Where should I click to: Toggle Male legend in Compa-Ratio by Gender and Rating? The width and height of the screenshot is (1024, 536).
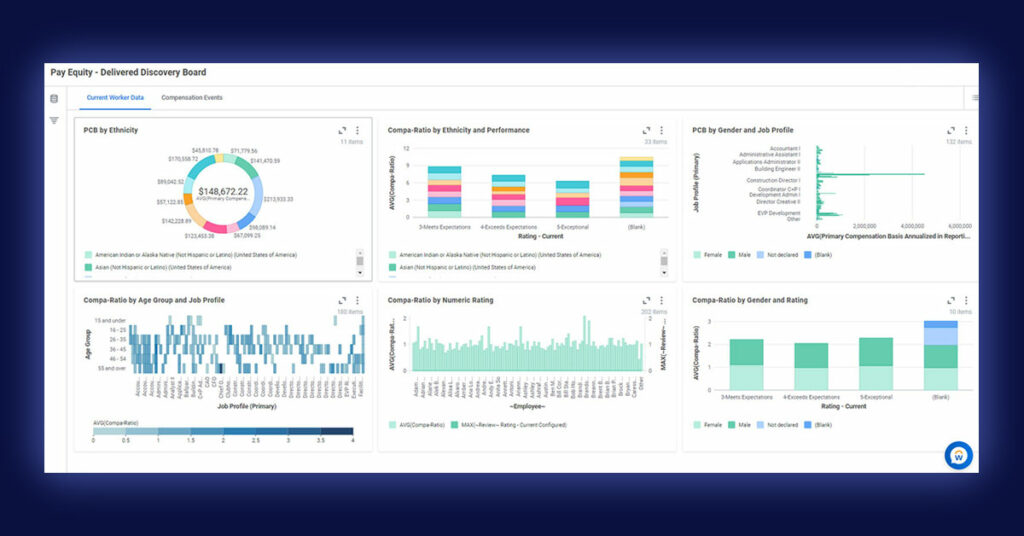pos(740,425)
